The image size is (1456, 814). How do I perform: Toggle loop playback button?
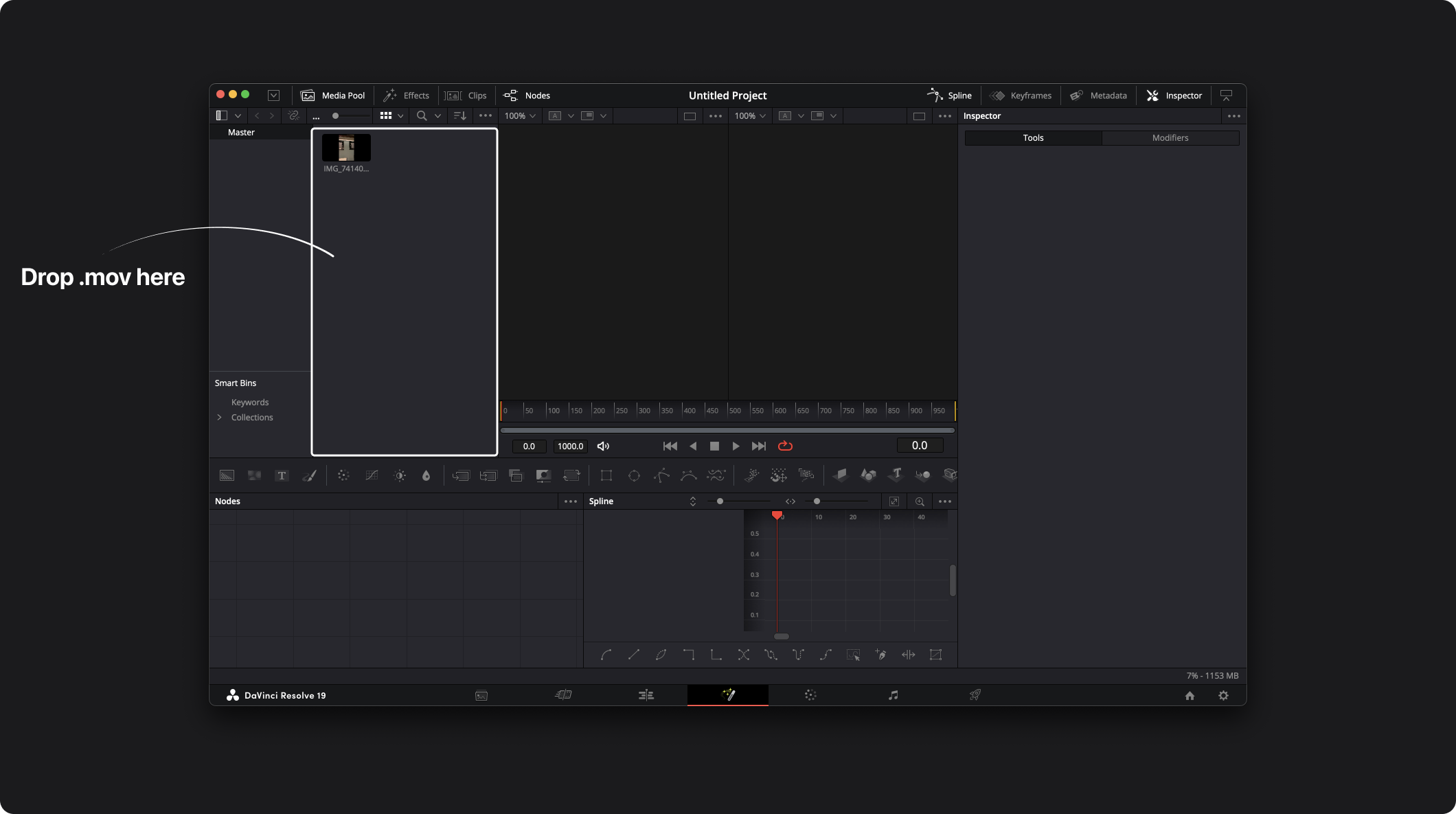(x=785, y=446)
